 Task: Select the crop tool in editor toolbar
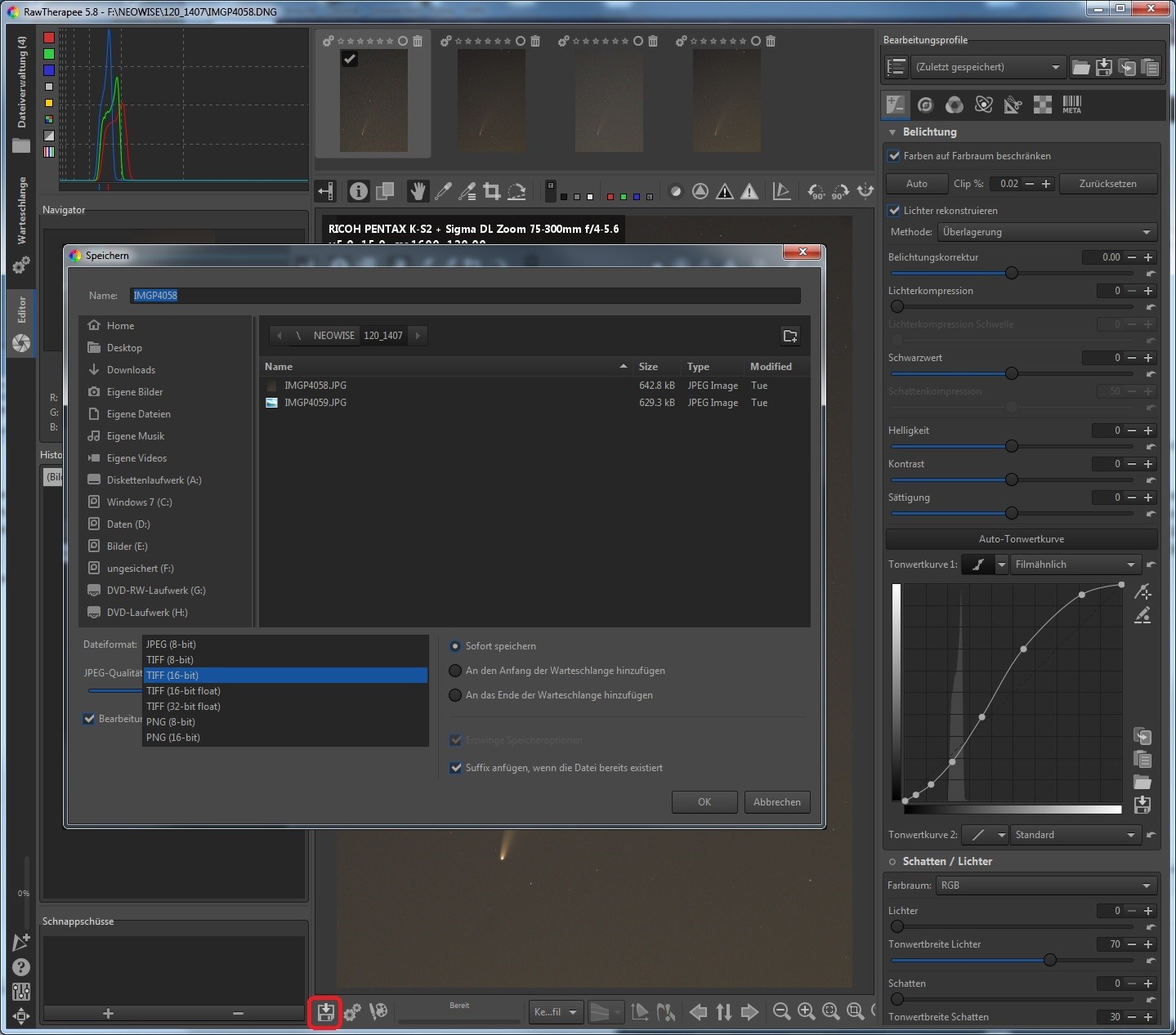click(x=492, y=191)
